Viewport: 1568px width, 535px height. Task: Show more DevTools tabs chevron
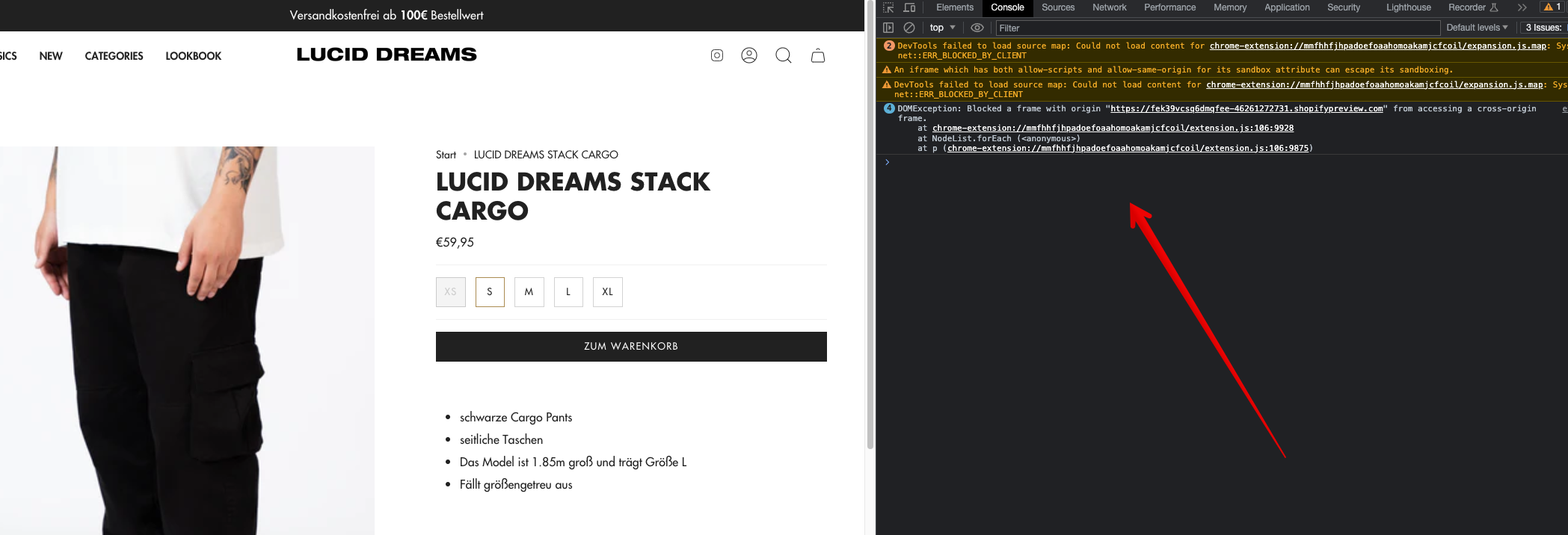(1522, 7)
